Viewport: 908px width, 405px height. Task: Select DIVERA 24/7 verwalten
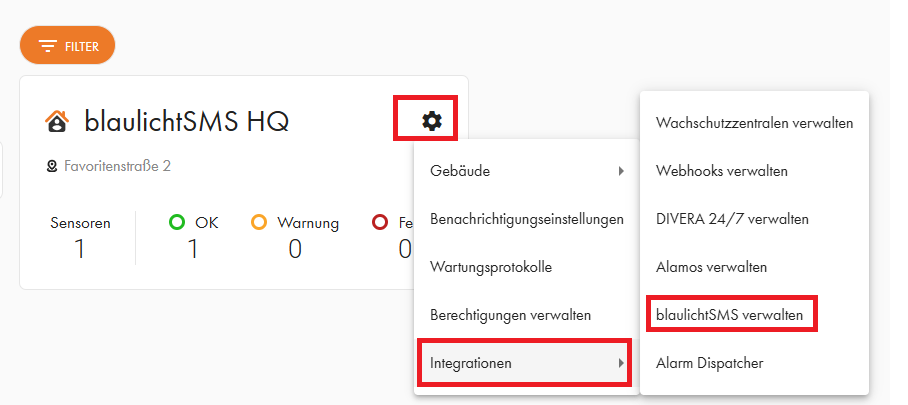(x=754, y=219)
